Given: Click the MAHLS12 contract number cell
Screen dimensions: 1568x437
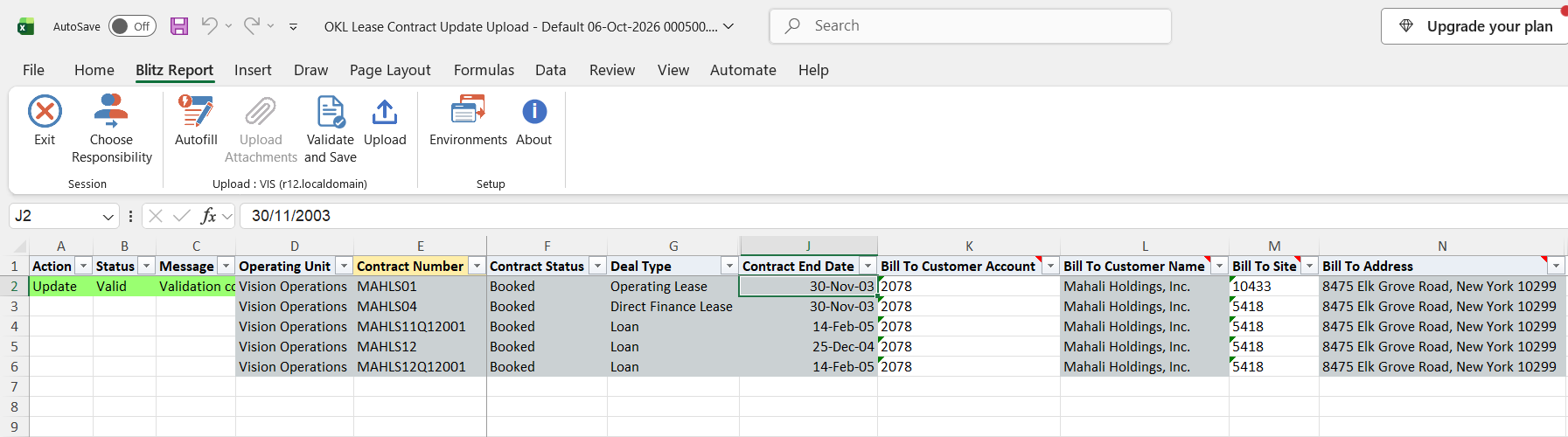Looking at the screenshot, I should (x=420, y=346).
